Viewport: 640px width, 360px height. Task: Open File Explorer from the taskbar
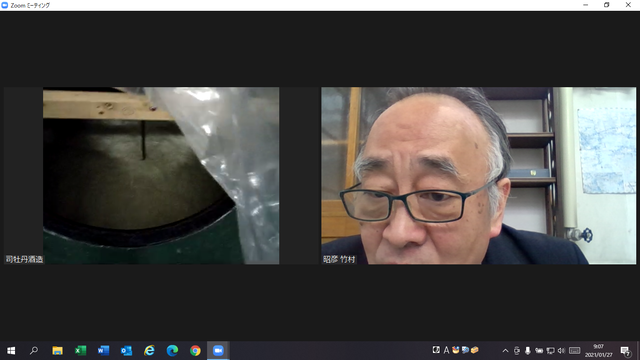[57, 351]
